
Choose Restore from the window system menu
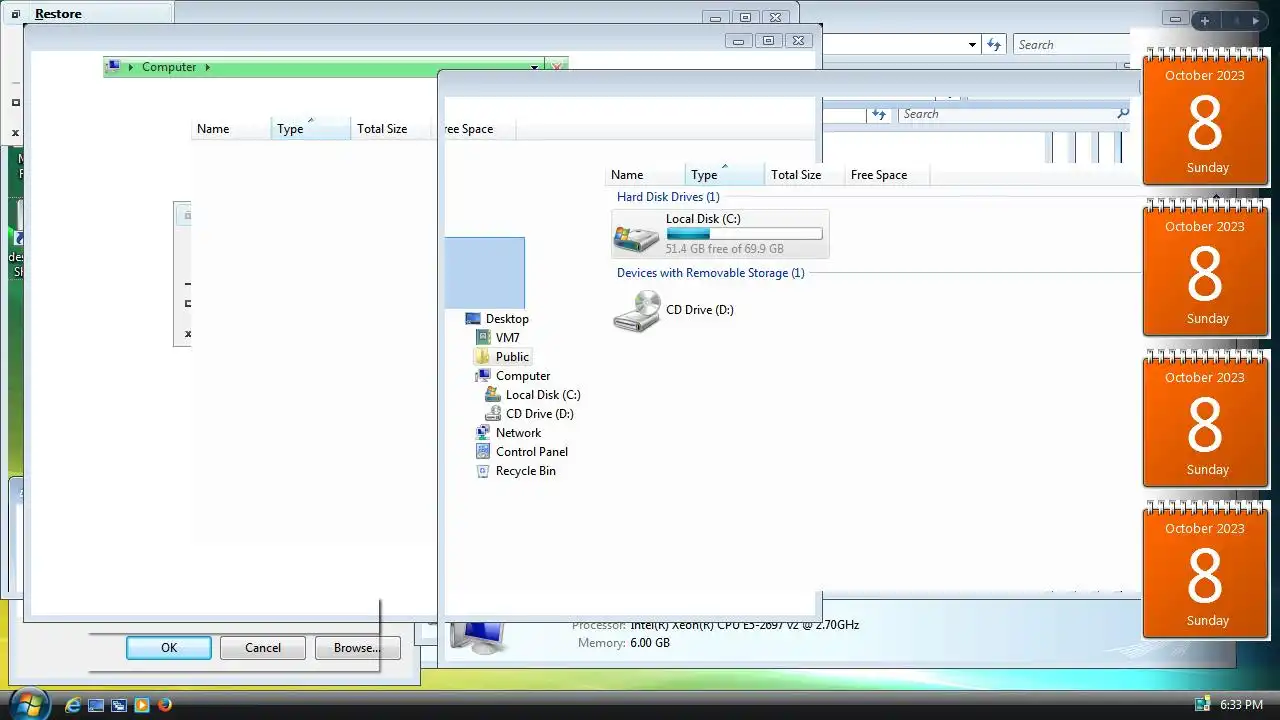(58, 14)
